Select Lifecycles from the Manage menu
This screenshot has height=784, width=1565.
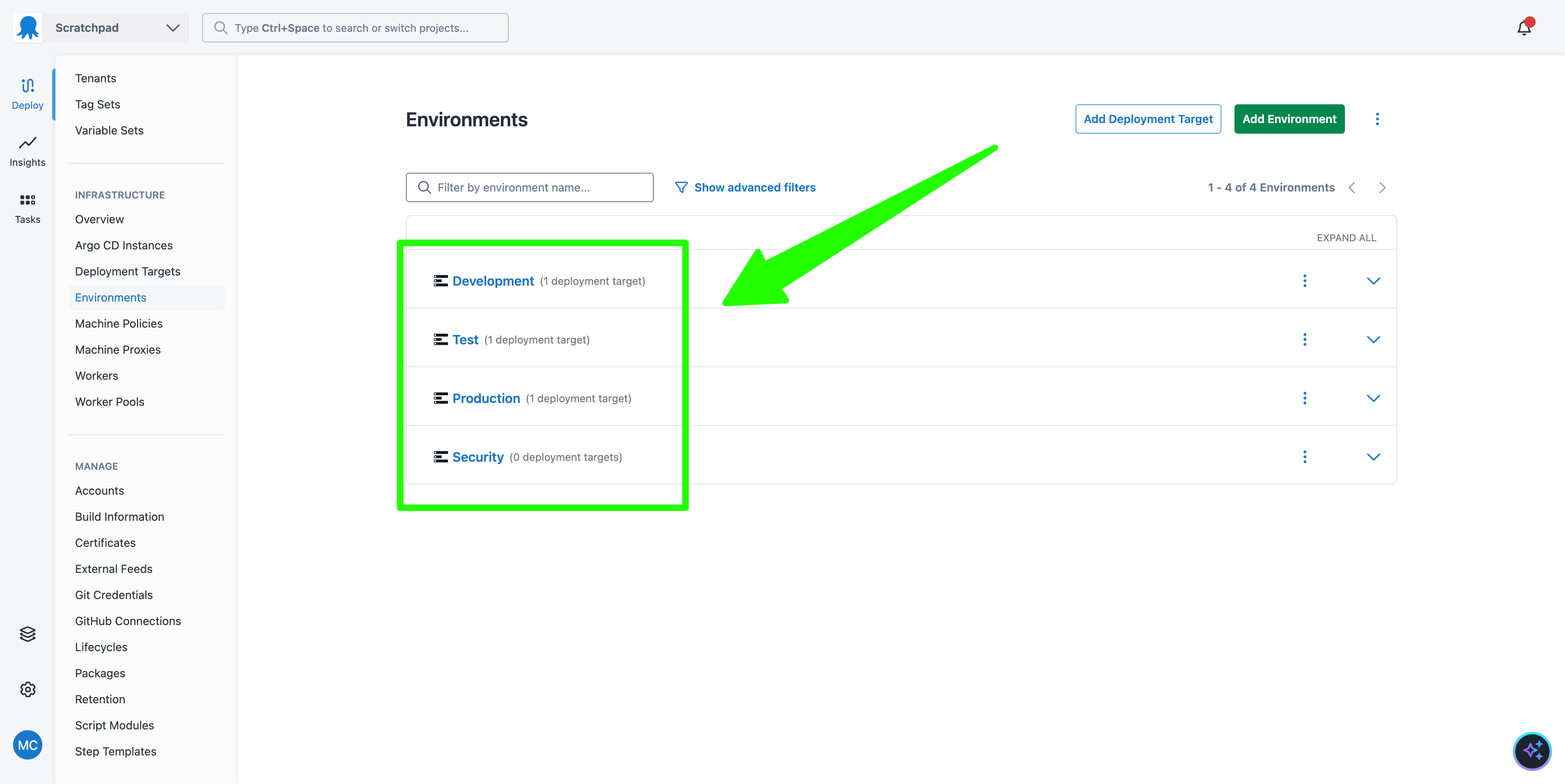click(x=101, y=647)
